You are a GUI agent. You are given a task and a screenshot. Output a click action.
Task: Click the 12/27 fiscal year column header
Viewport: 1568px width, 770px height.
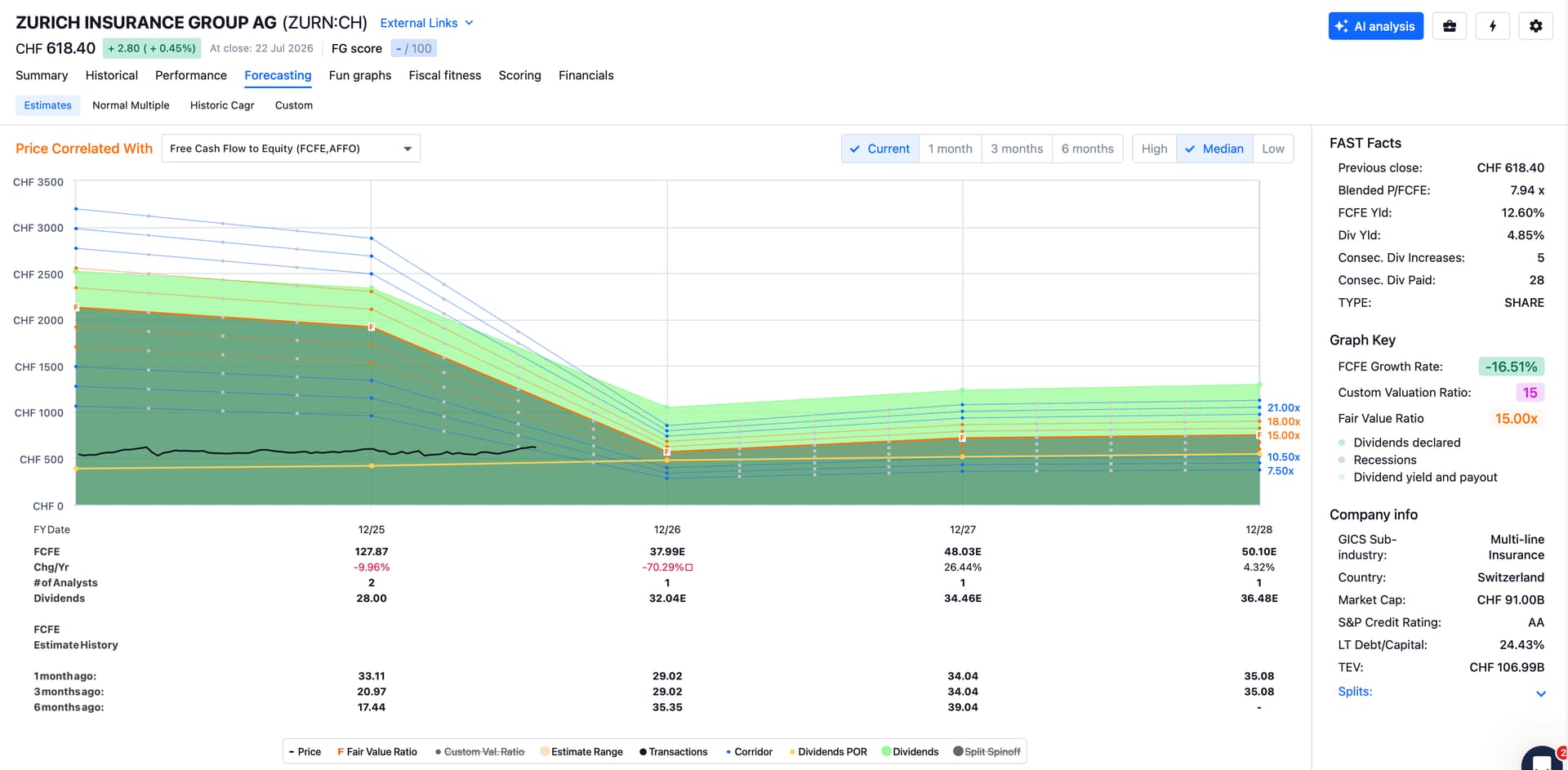pos(963,530)
